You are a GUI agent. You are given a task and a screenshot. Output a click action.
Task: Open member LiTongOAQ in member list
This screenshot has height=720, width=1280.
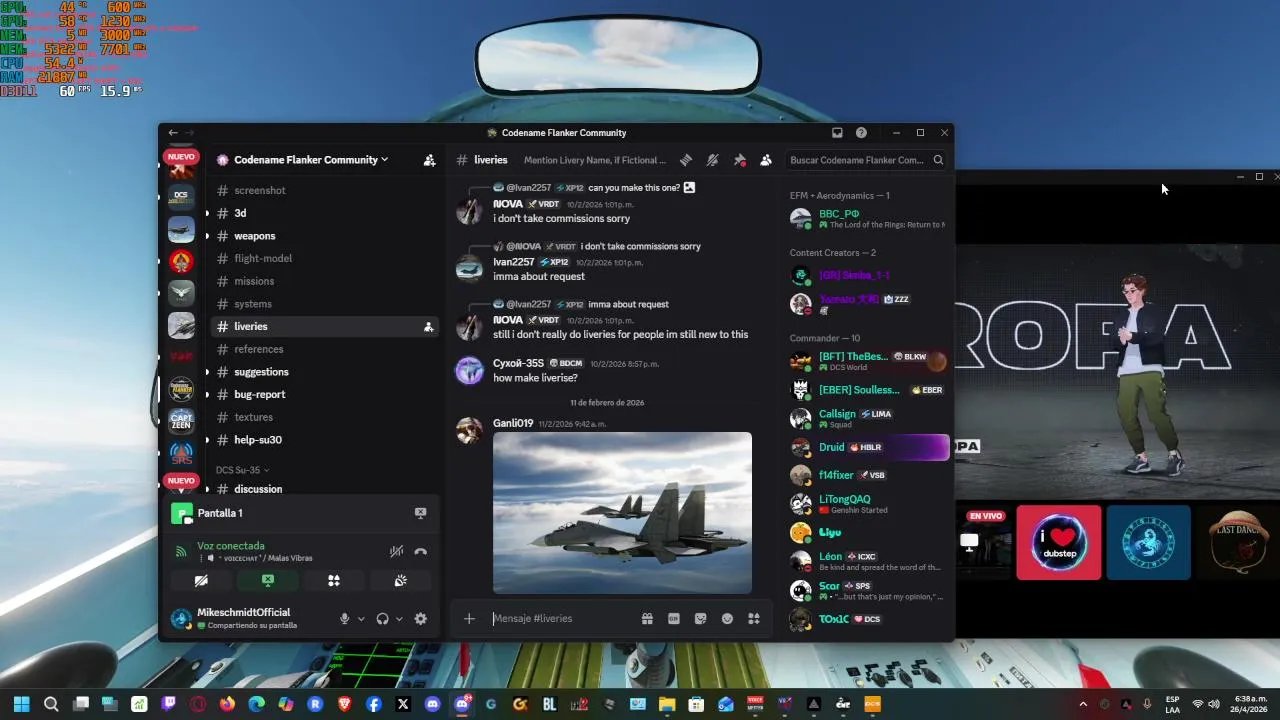click(866, 504)
